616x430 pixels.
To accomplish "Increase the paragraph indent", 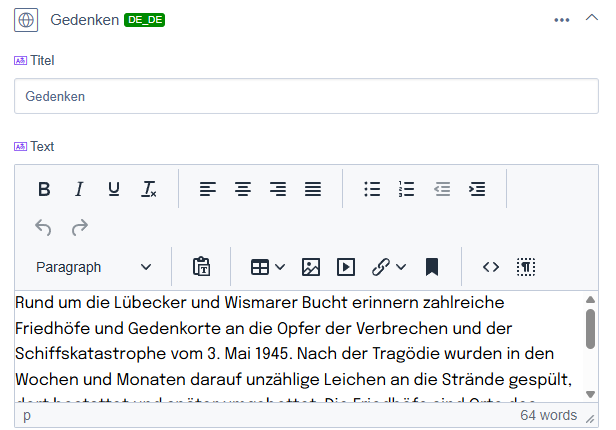I will 477,189.
